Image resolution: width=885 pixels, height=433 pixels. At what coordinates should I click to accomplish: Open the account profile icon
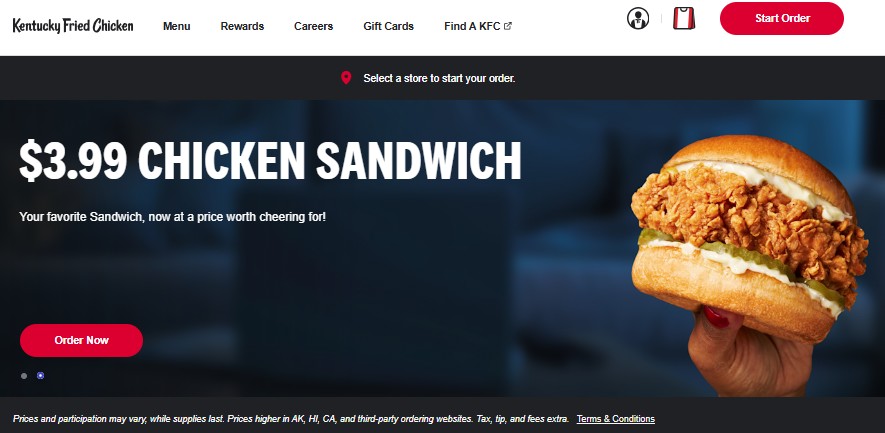tap(638, 18)
